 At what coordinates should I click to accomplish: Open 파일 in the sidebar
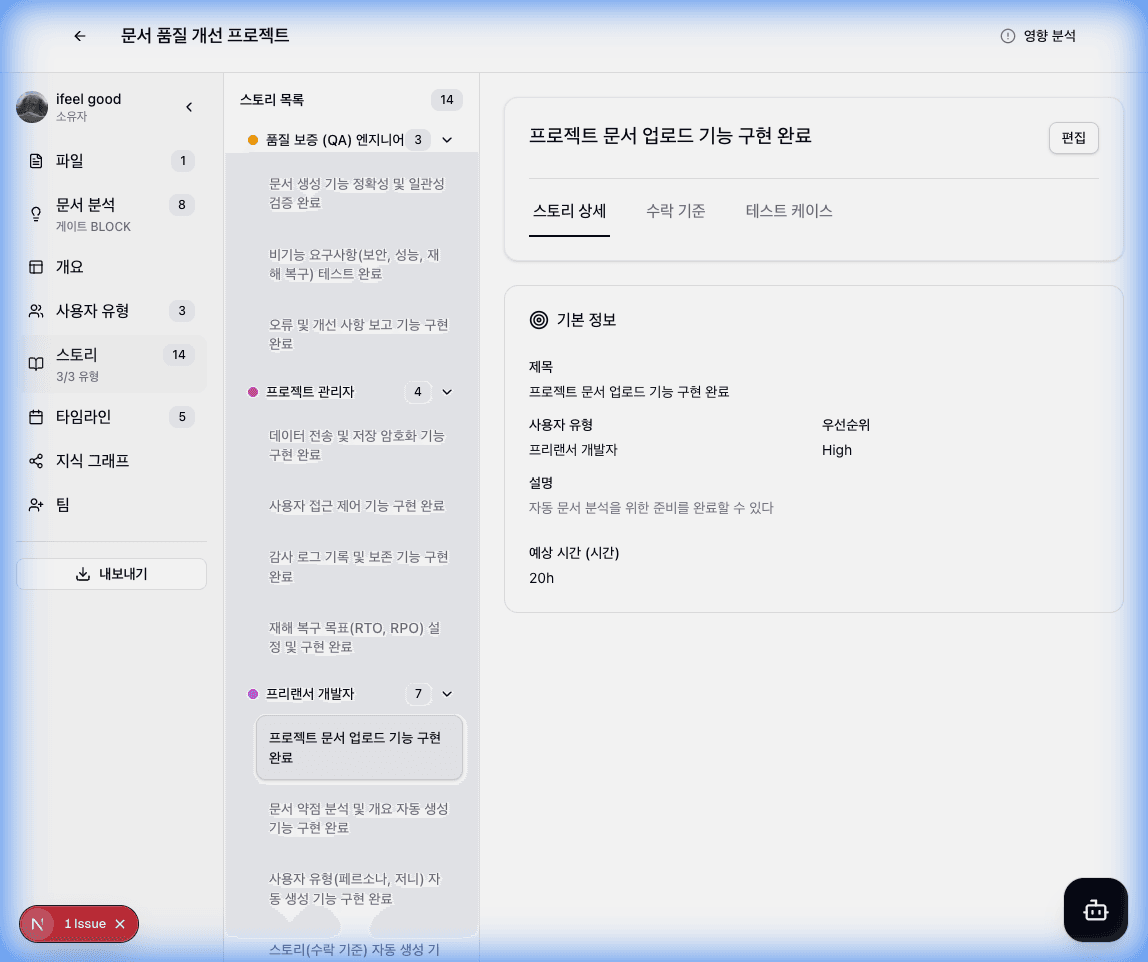click(70, 161)
